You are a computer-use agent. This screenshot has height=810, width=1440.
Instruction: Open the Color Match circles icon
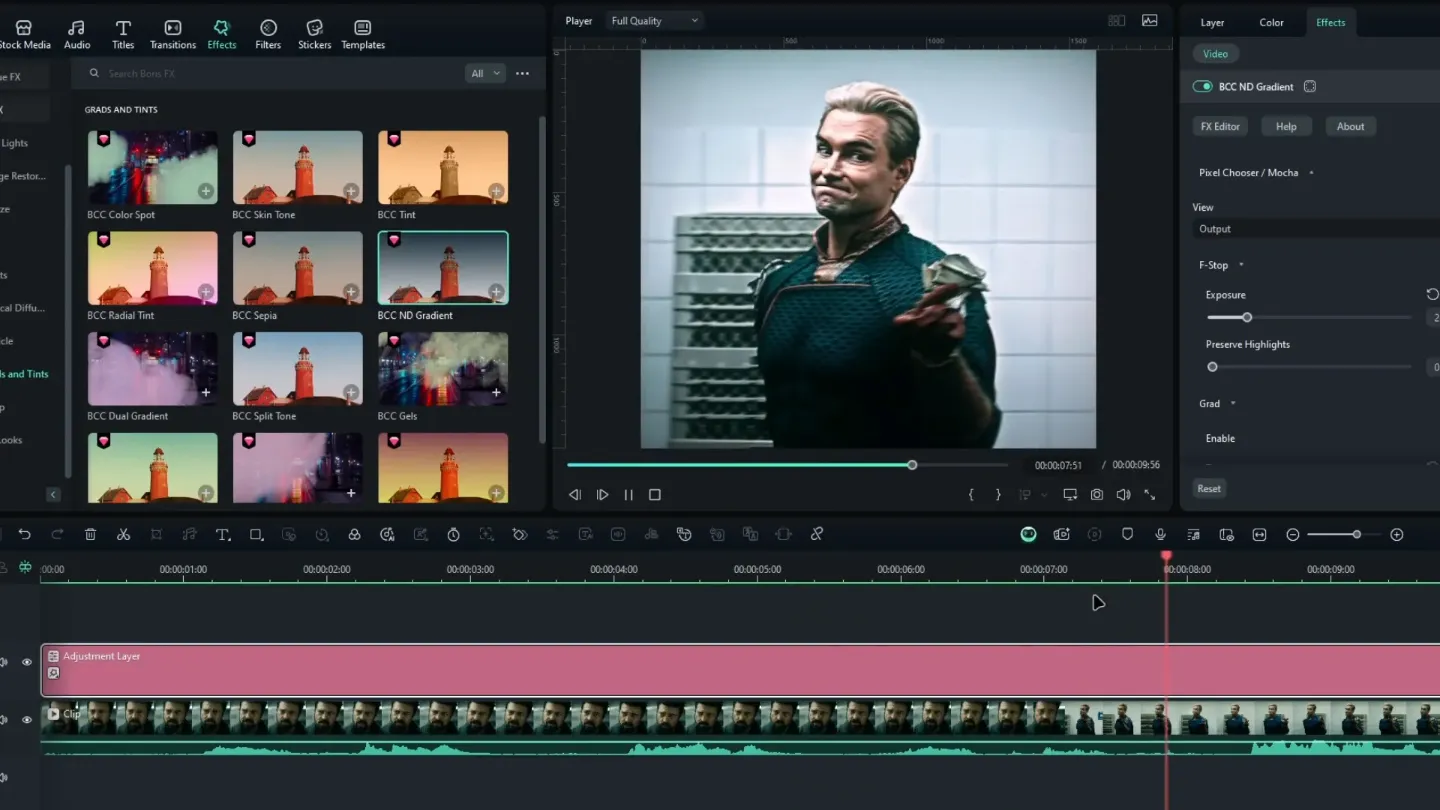point(354,535)
